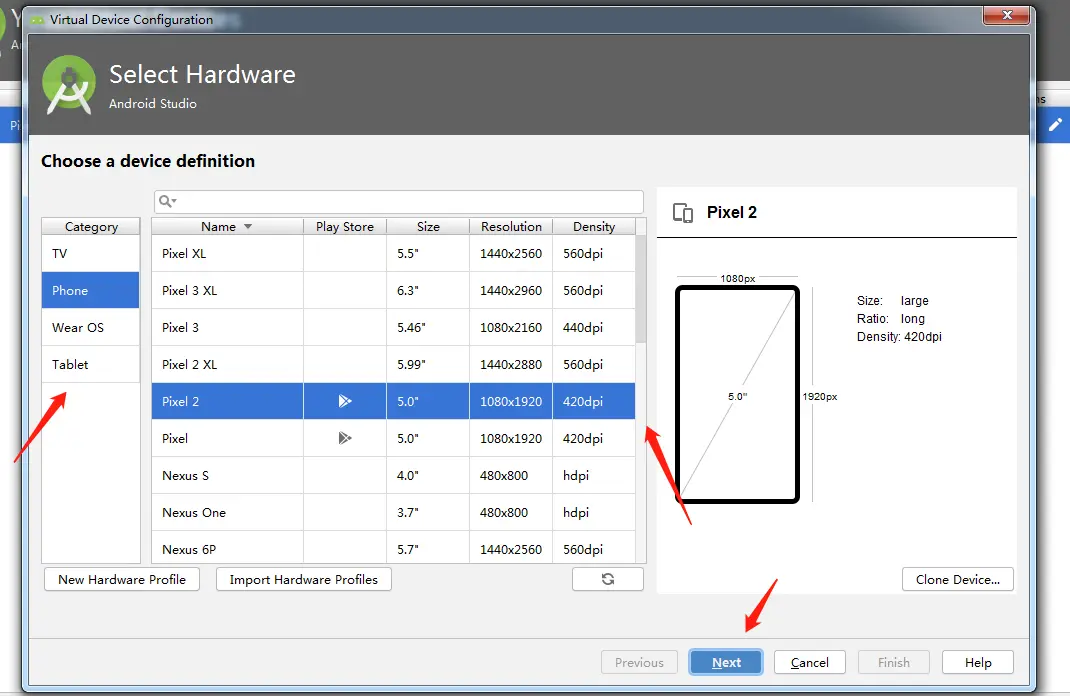Open Help for this dialog

tap(978, 663)
